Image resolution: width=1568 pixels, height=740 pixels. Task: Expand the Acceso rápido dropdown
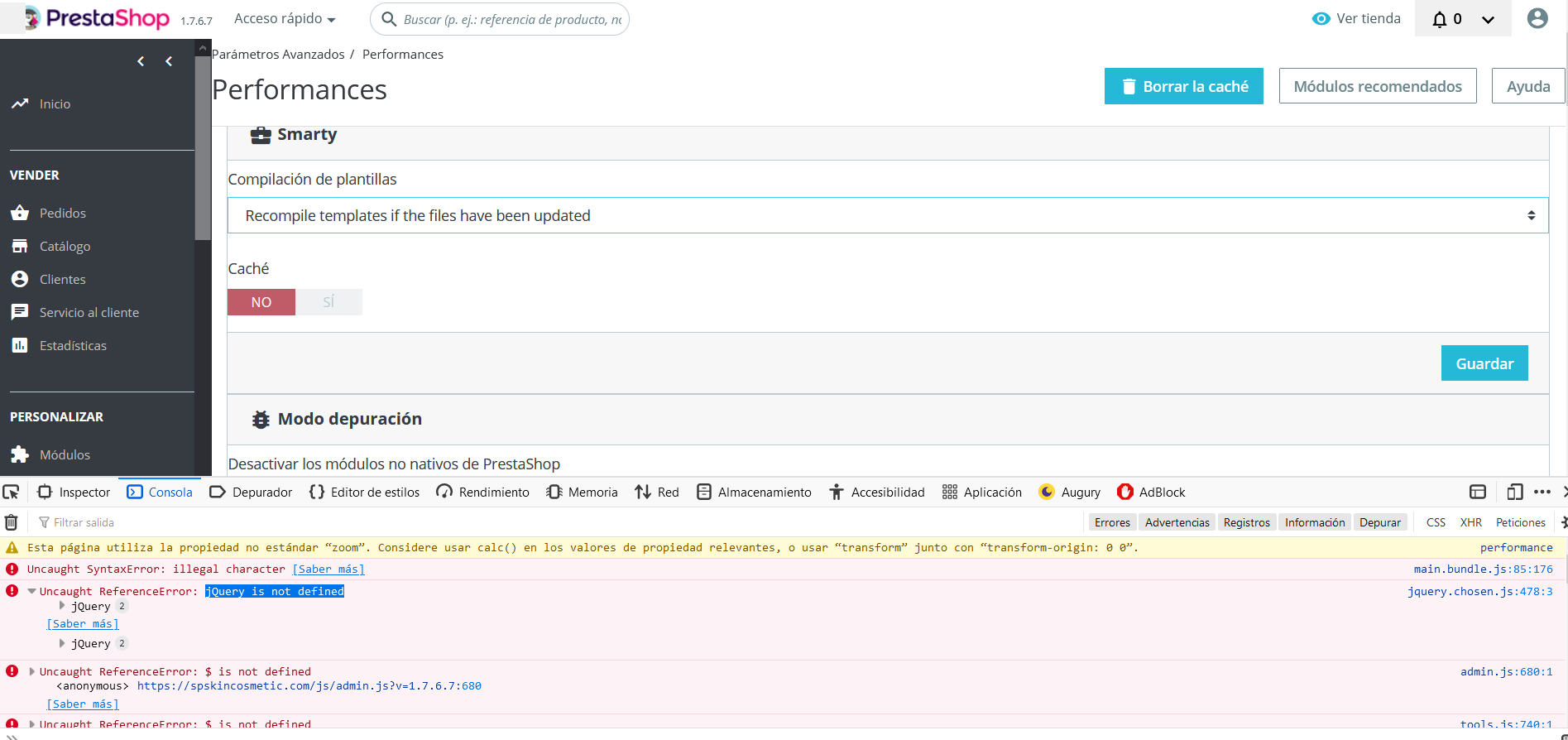[x=285, y=18]
